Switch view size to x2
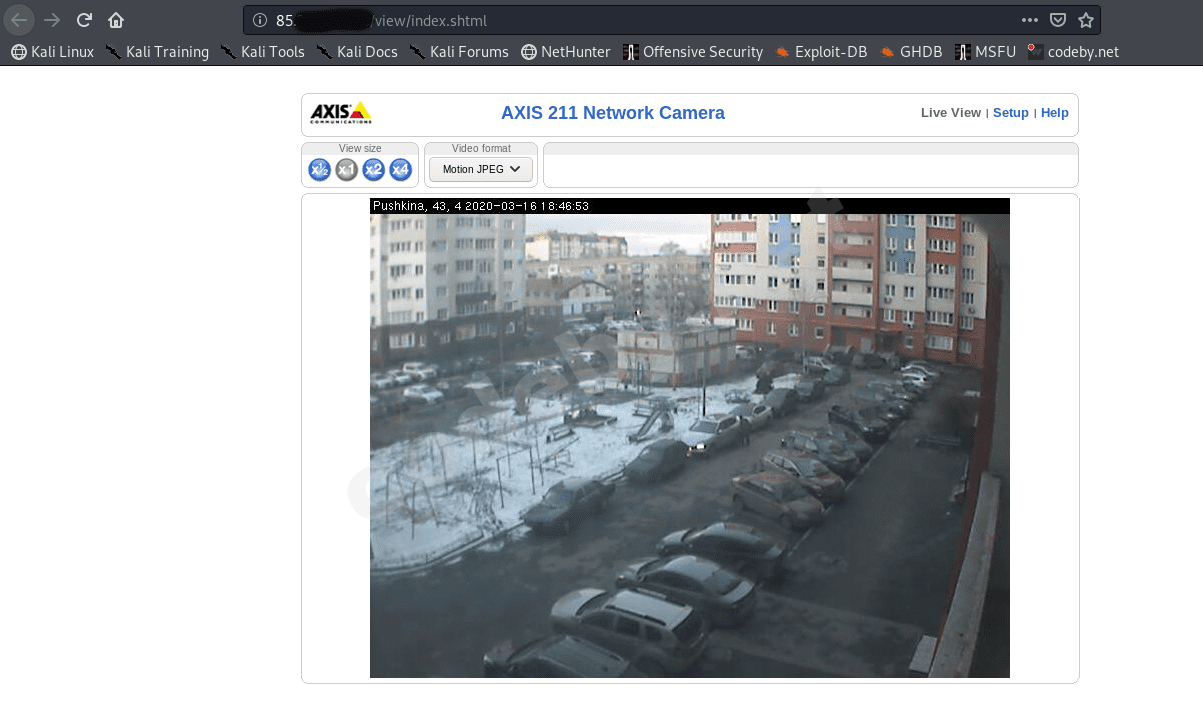The image size is (1203, 724). pos(373,170)
